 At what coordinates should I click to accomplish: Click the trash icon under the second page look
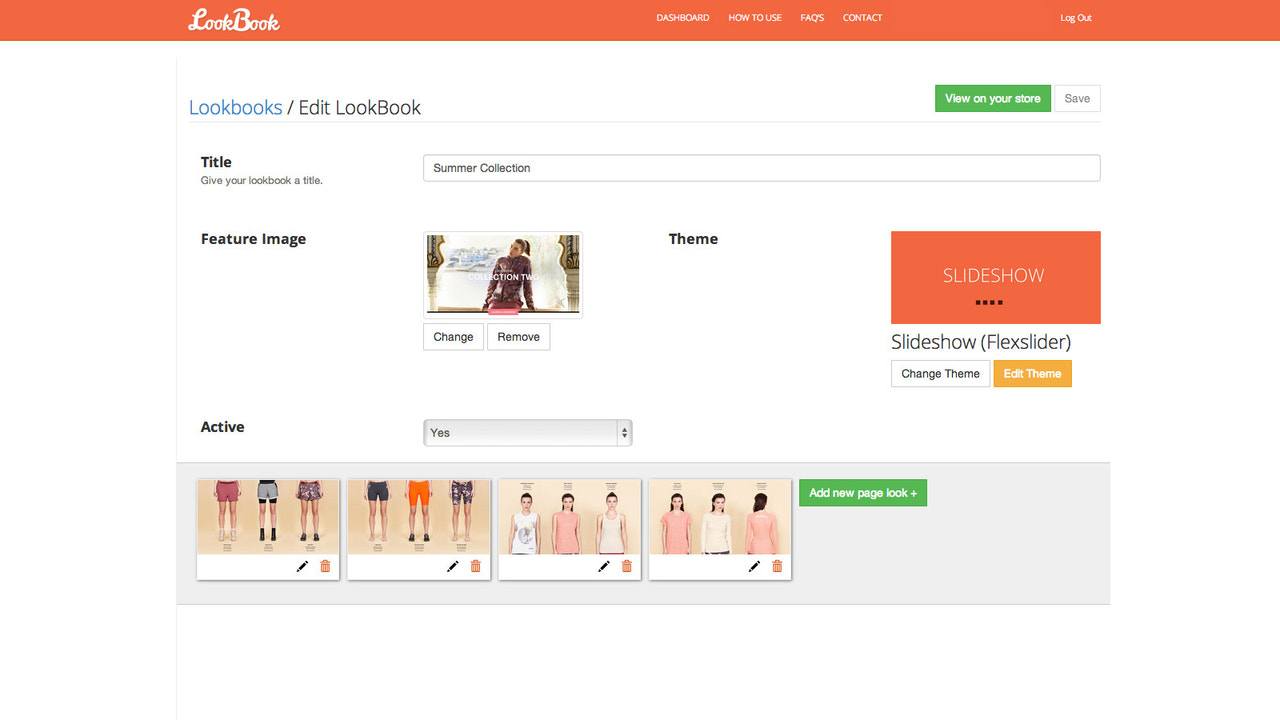click(x=476, y=565)
